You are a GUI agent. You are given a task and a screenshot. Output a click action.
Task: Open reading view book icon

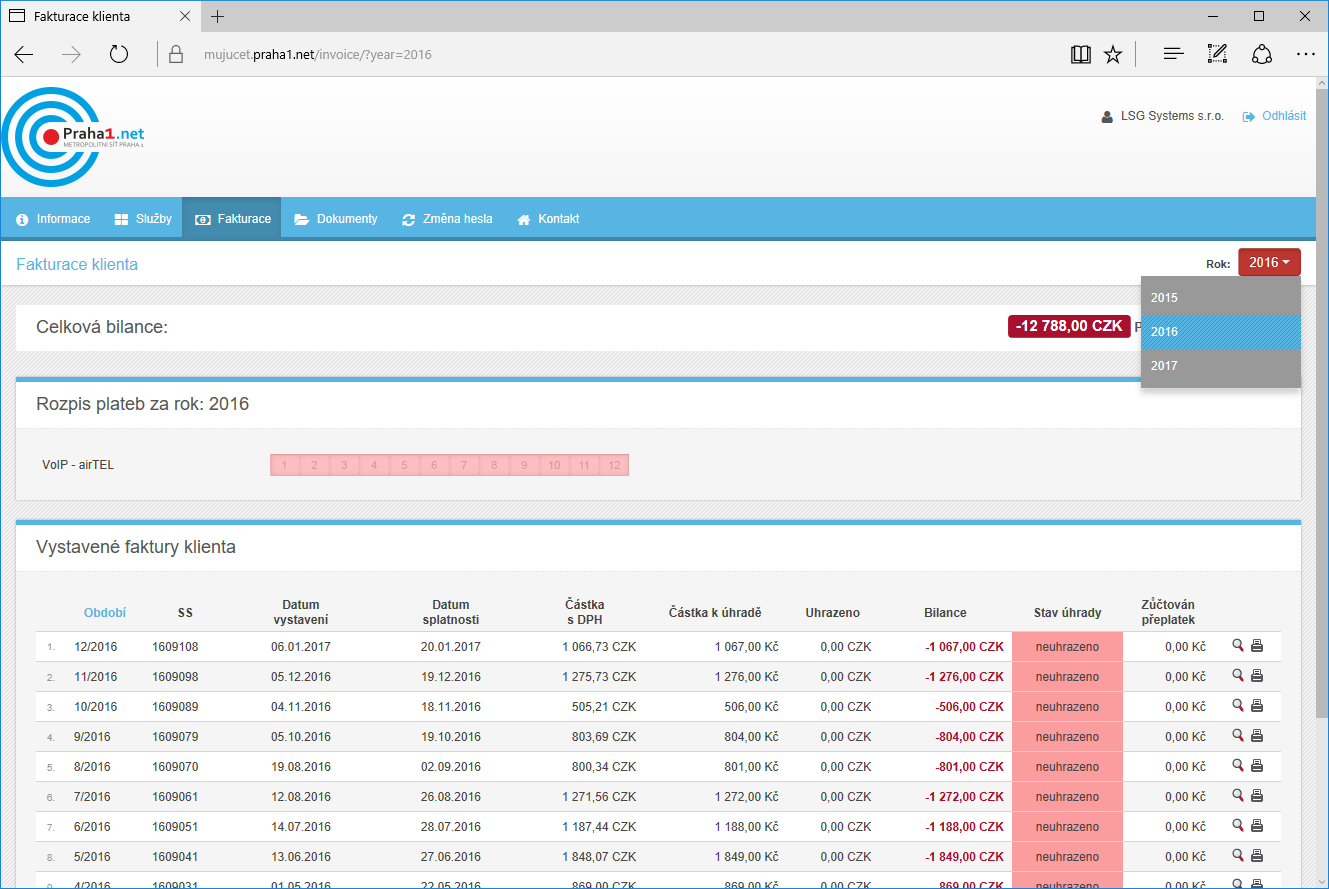coord(1080,55)
